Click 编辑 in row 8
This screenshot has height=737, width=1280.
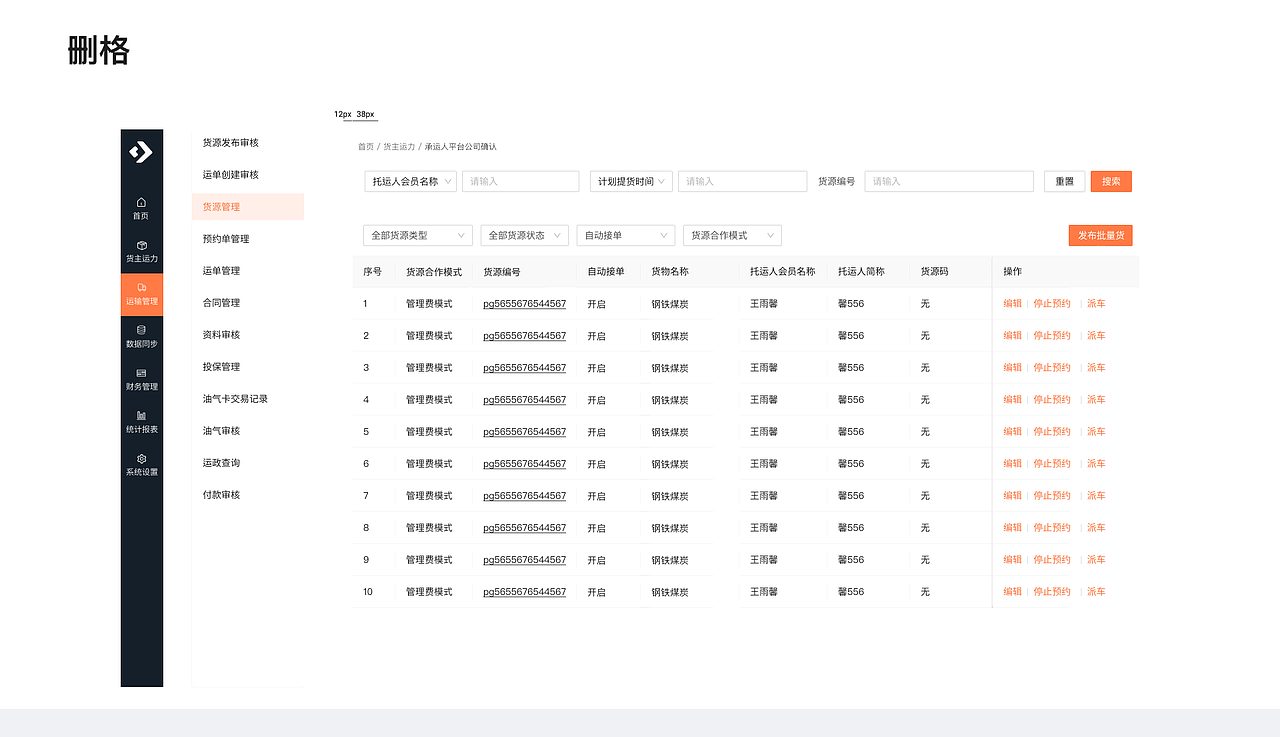coord(1013,528)
